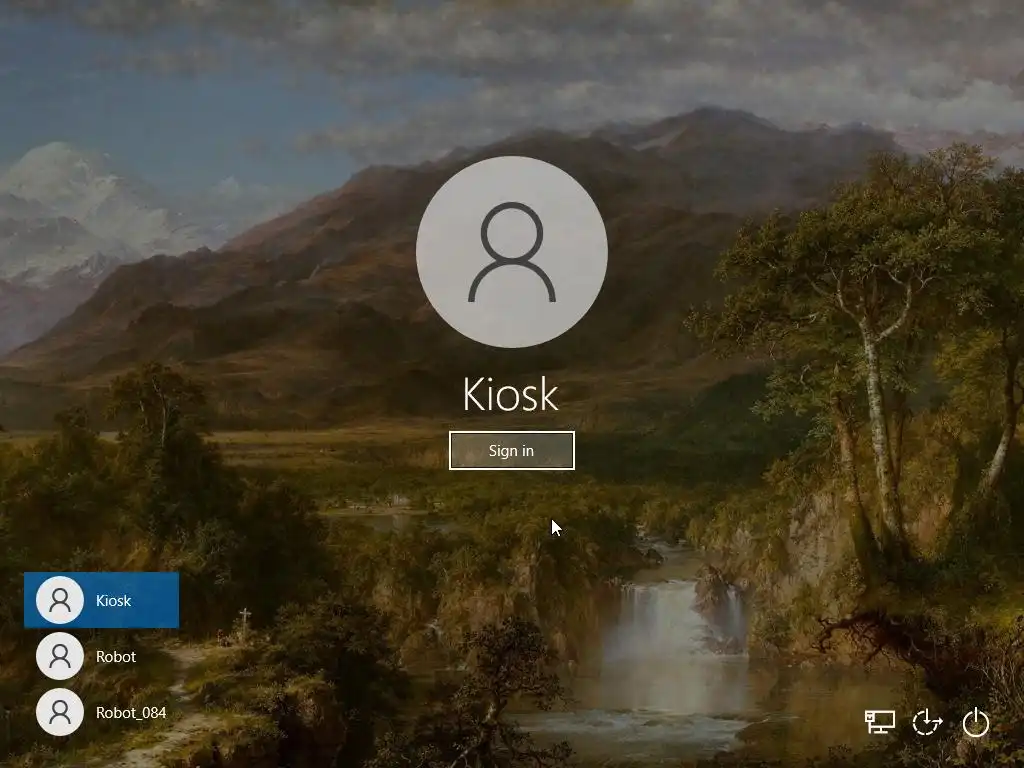Click the Robot account avatar icon
The height and width of the screenshot is (768, 1024).
59,656
